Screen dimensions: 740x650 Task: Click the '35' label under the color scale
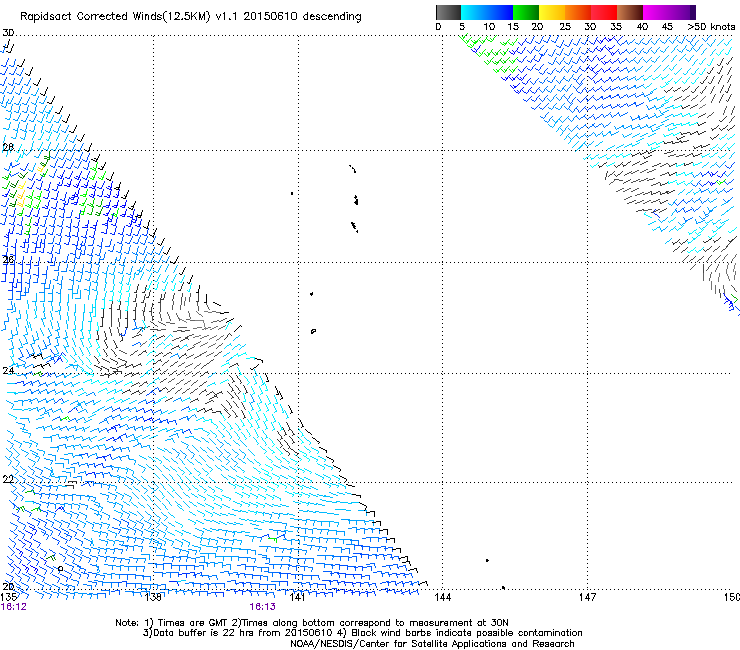pos(616,27)
